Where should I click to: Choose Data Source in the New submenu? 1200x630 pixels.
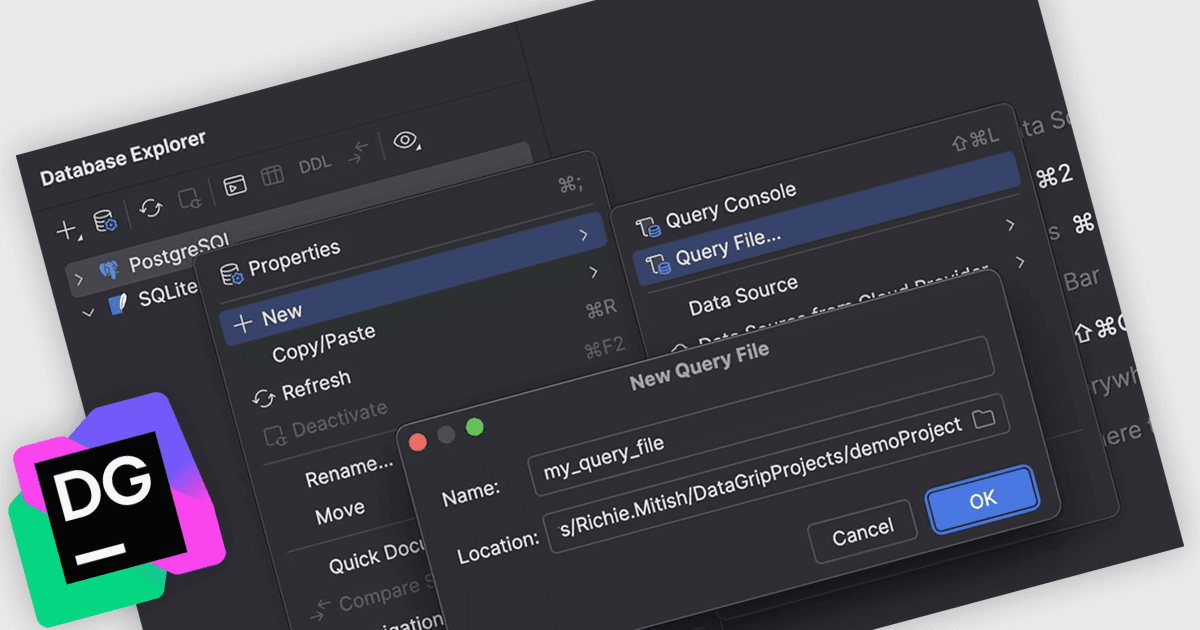pyautogui.click(x=743, y=295)
